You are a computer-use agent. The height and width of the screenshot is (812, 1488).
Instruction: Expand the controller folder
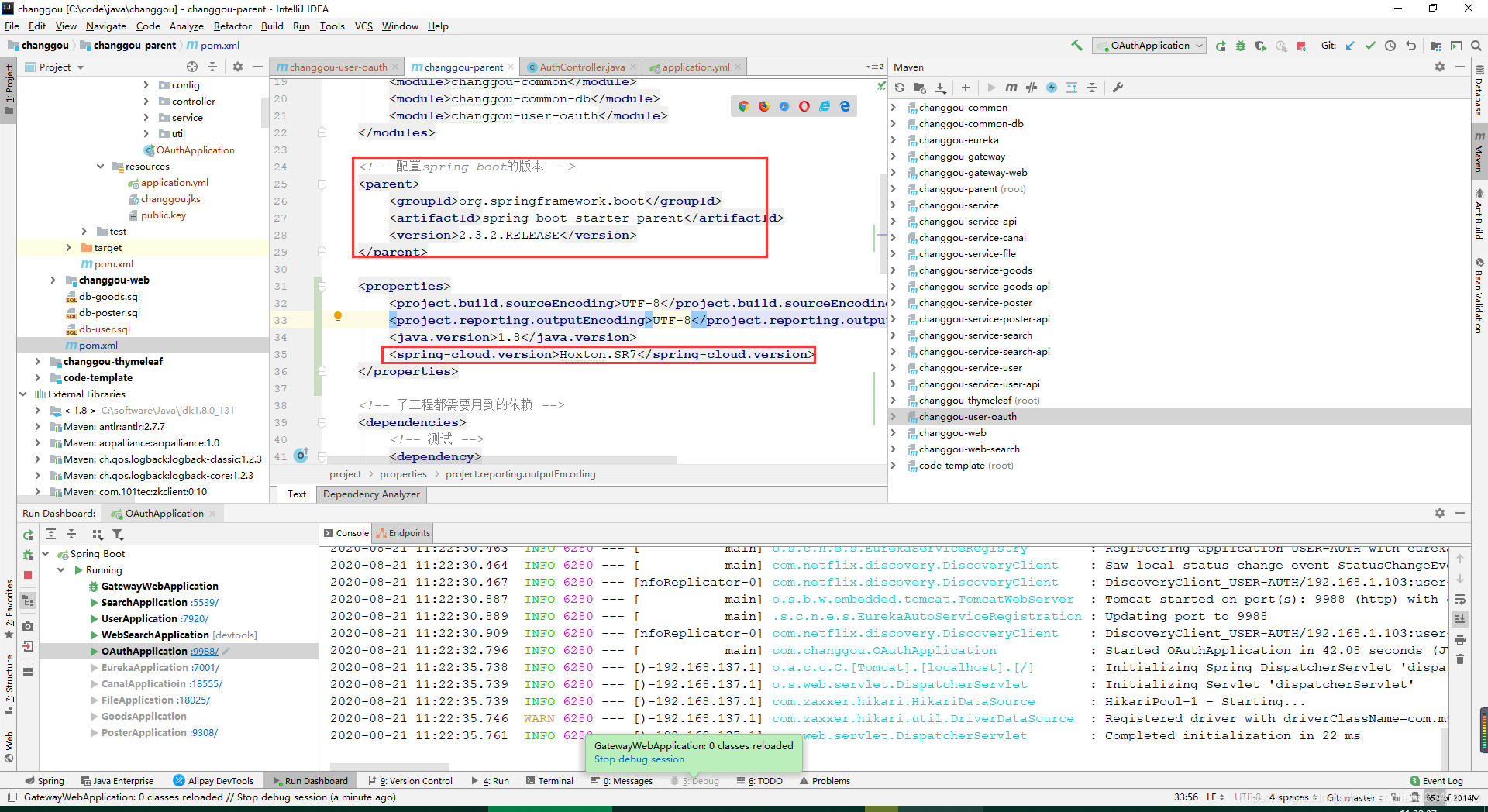pos(146,101)
